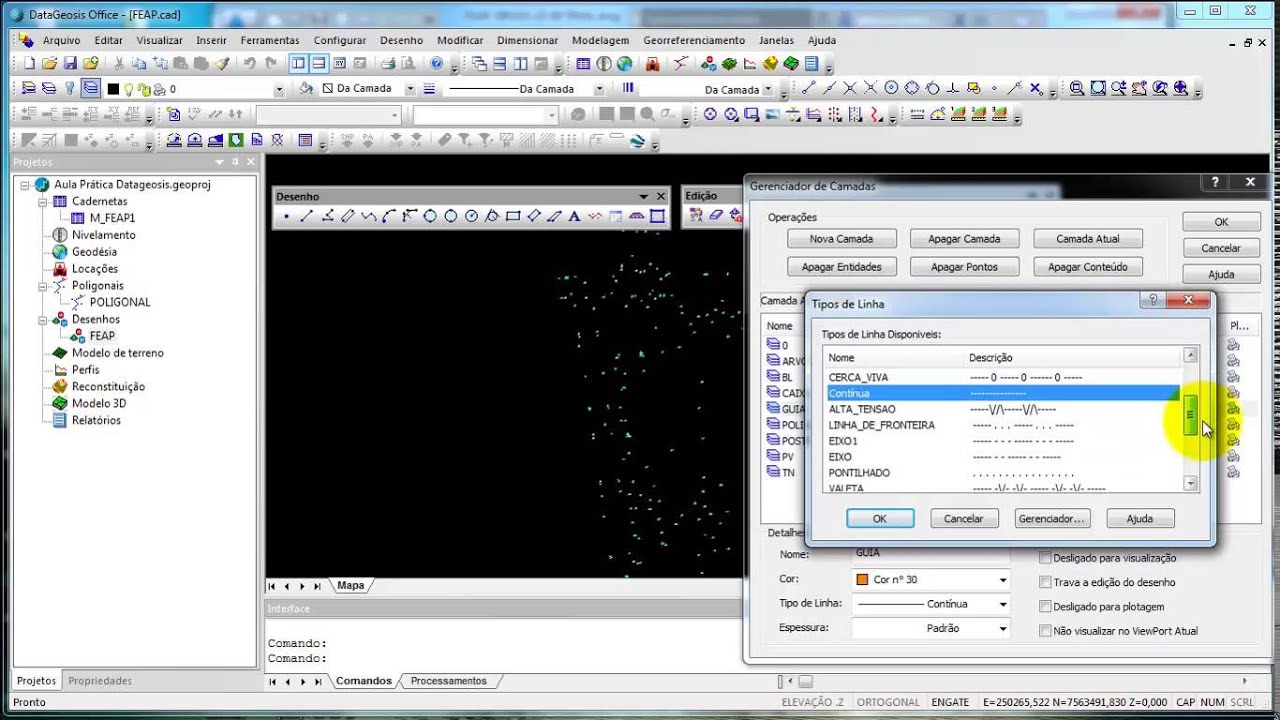Click the paint bucket color icon

tap(307, 88)
